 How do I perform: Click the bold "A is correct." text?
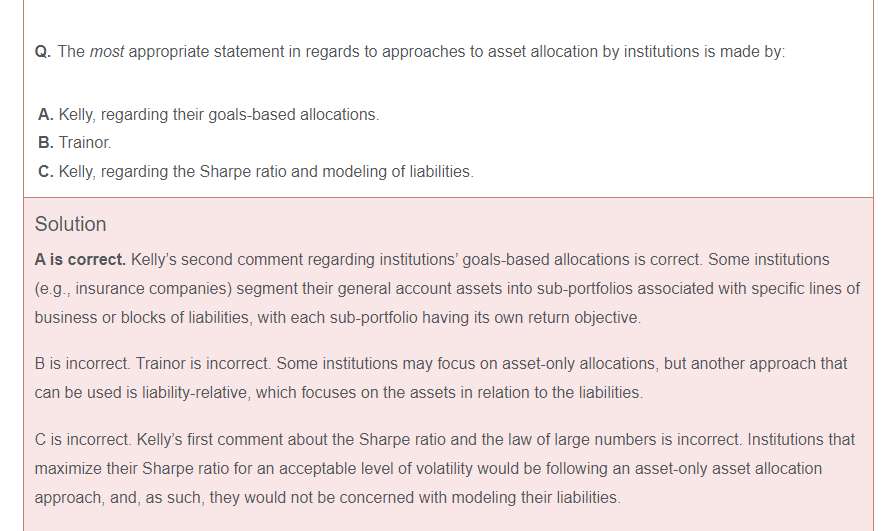(x=80, y=259)
